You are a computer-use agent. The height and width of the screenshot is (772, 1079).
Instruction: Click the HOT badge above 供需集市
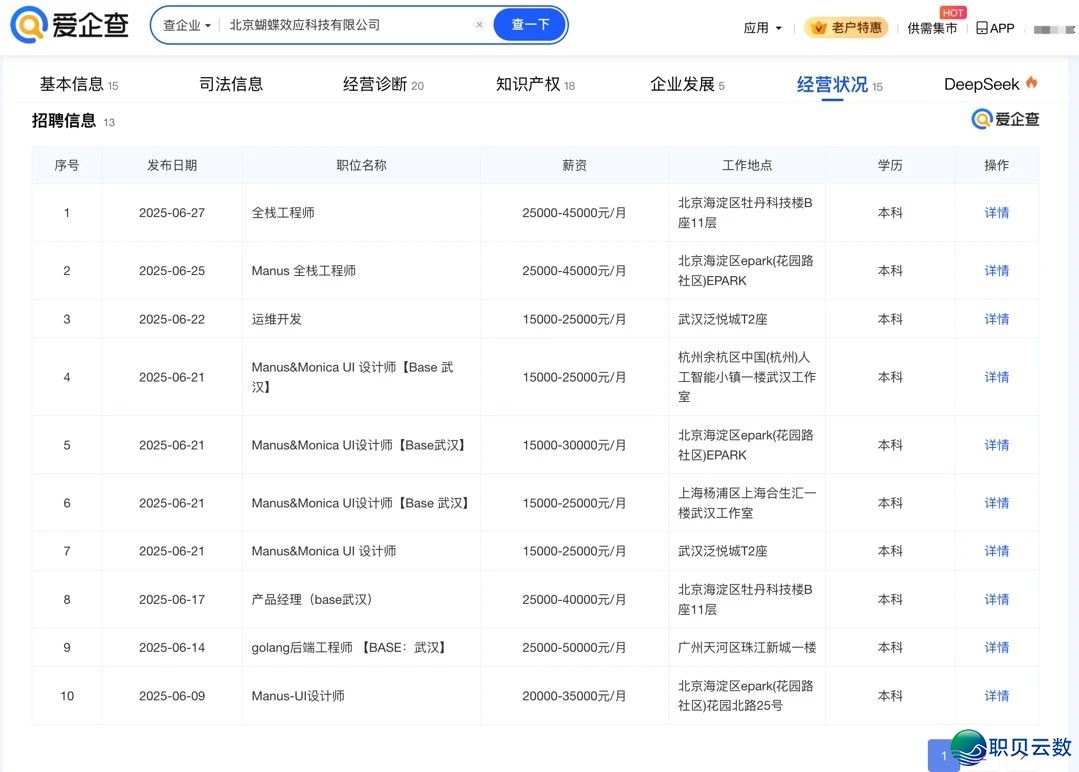pyautogui.click(x=953, y=12)
